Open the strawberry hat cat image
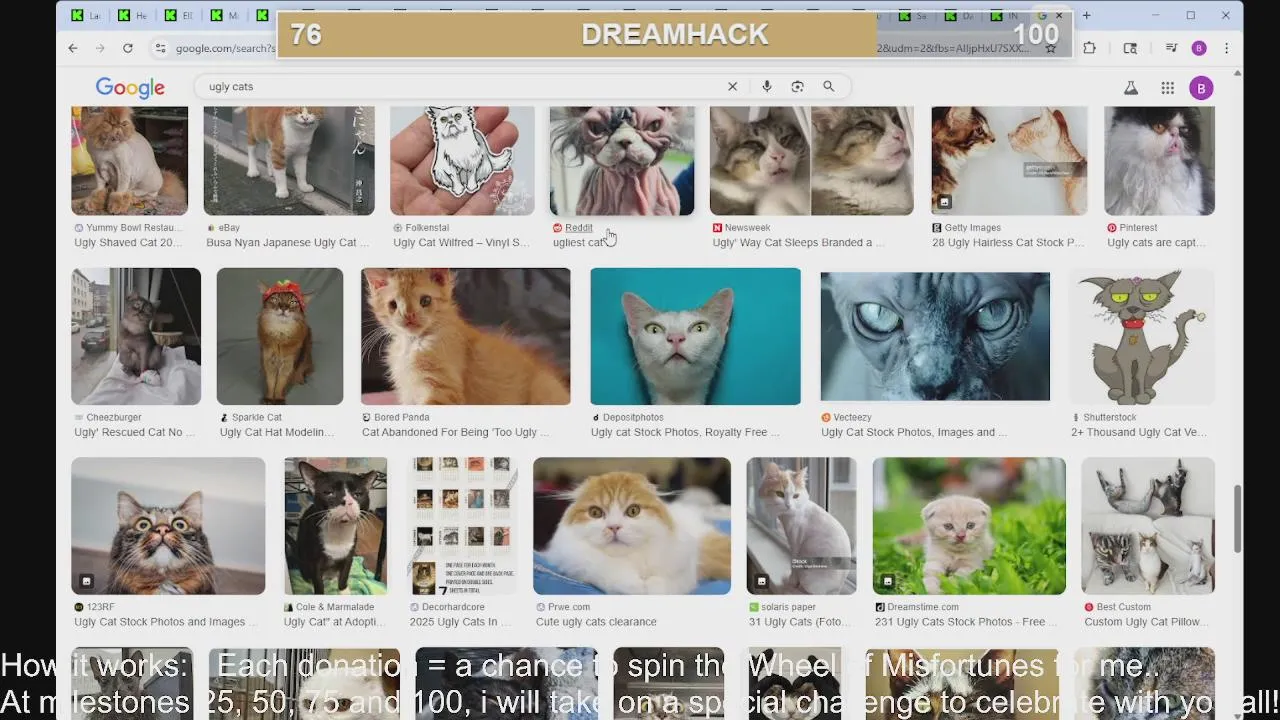 (x=280, y=336)
